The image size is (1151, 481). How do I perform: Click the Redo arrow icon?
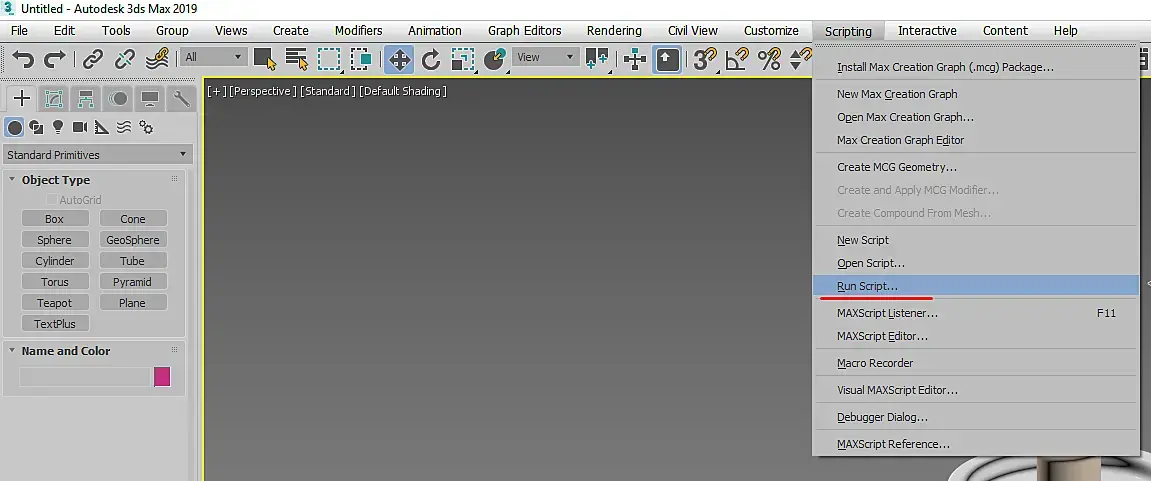click(55, 59)
